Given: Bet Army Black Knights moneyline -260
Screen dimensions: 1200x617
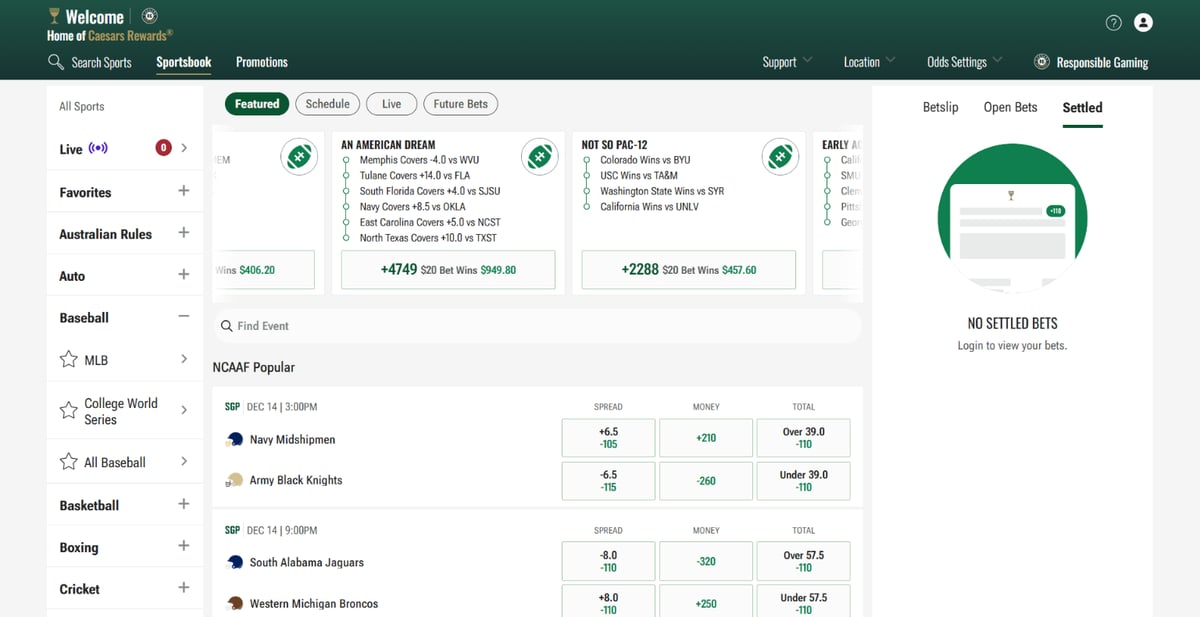Looking at the screenshot, I should tap(706, 481).
